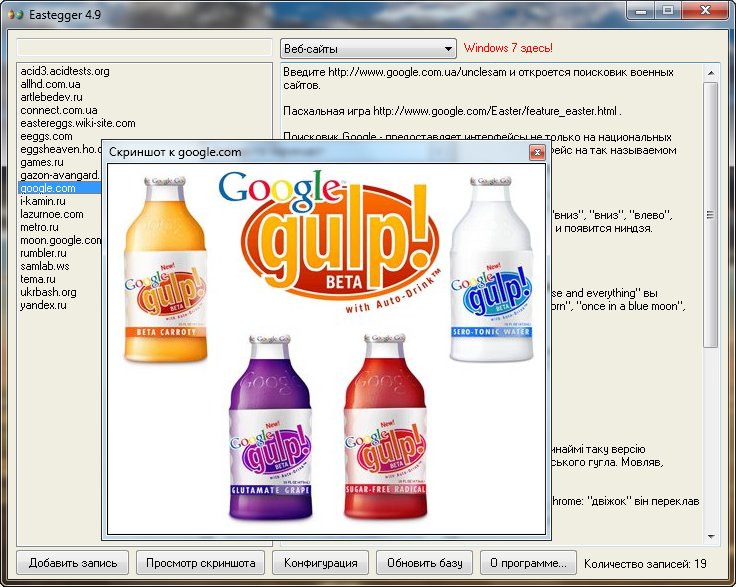Select i-kamin.ru entry
Viewport: 736px width, 587px height.
(43, 201)
